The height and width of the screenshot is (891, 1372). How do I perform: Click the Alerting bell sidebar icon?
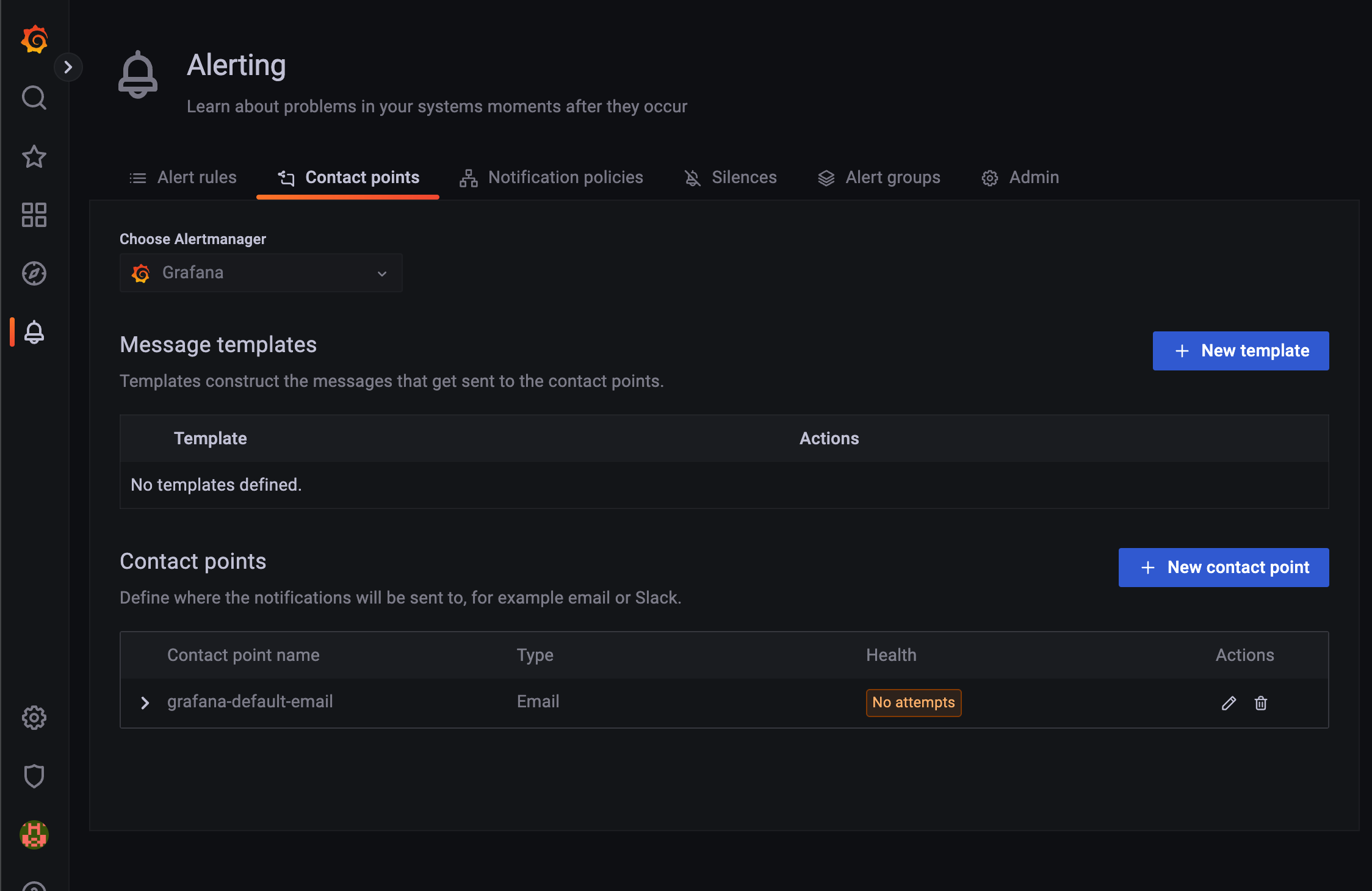(x=34, y=332)
